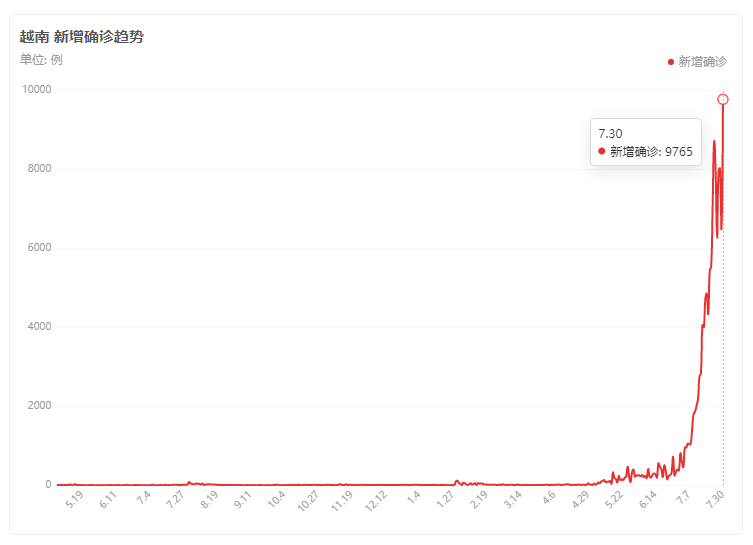Select the 7.30 x-axis date label
This screenshot has width=753, height=545.
pos(715,499)
